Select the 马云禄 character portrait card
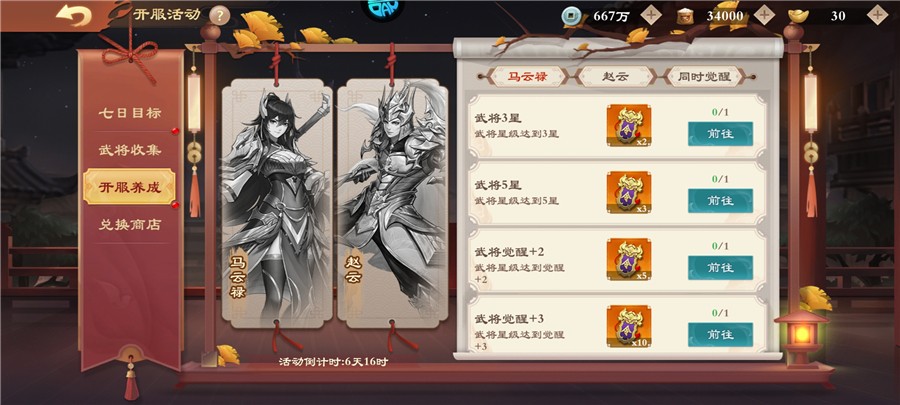900x405 pixels. [x=277, y=204]
